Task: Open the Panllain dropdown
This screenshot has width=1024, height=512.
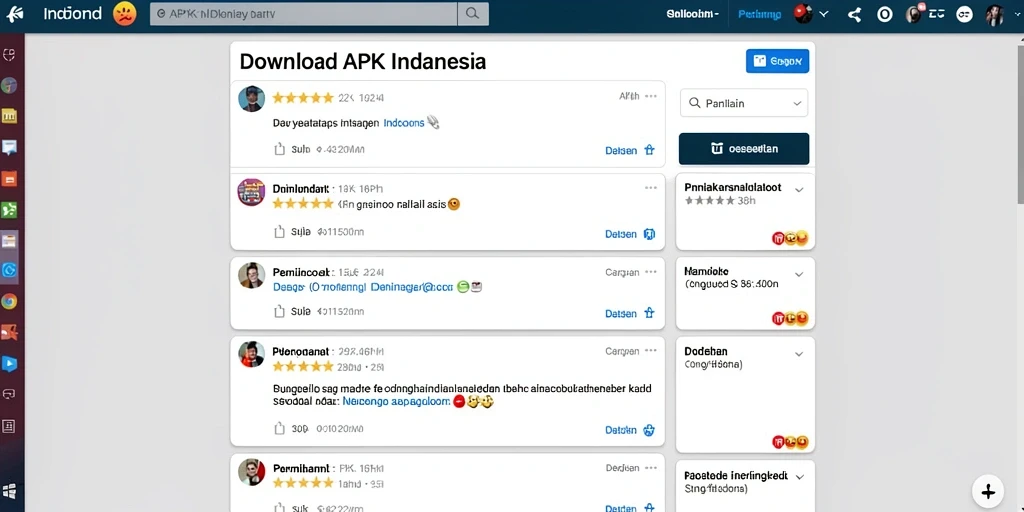Action: pyautogui.click(x=744, y=103)
